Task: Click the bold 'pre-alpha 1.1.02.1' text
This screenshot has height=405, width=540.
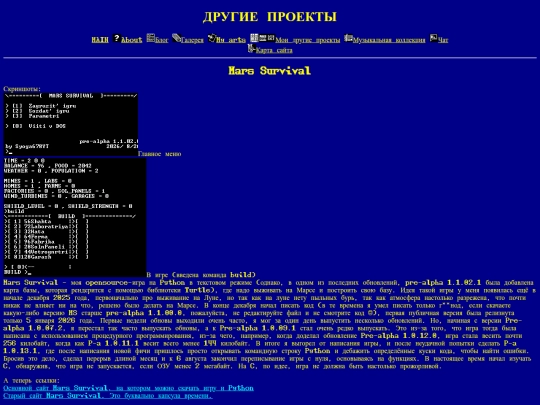Action: point(443,283)
